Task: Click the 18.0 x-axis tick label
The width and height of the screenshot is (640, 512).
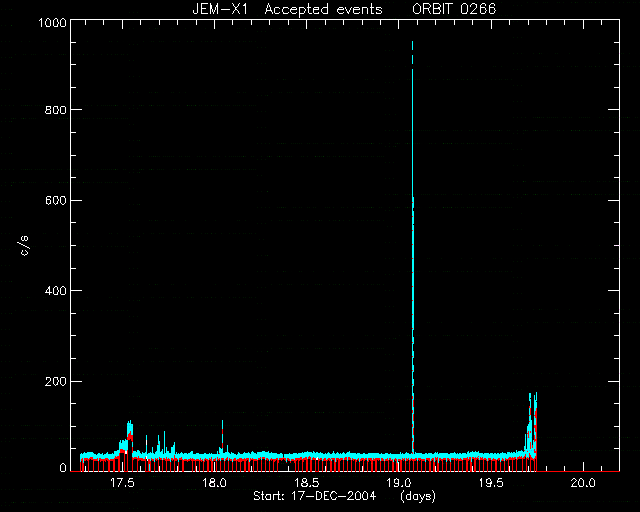Action: pos(215,483)
